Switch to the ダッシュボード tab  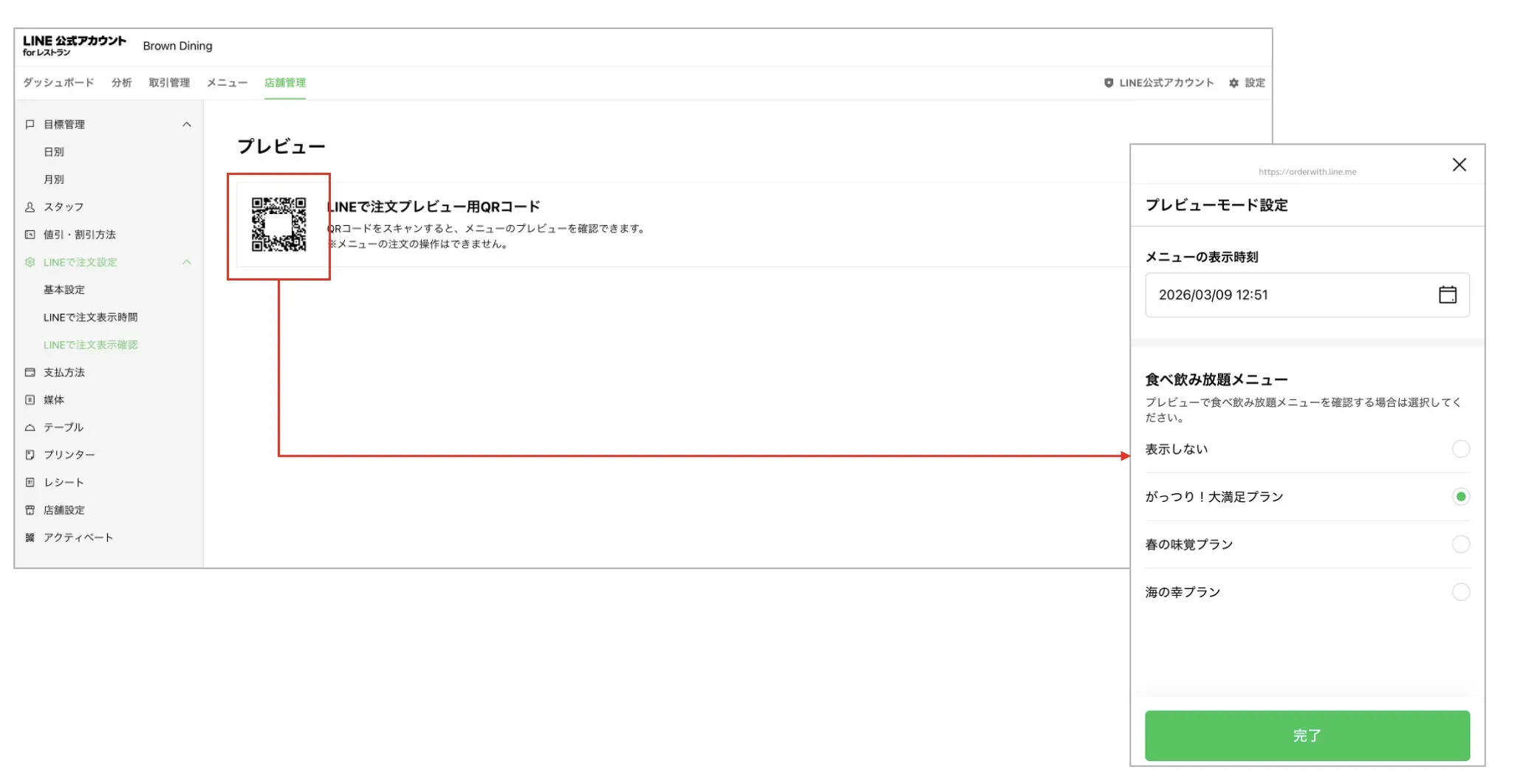[58, 83]
